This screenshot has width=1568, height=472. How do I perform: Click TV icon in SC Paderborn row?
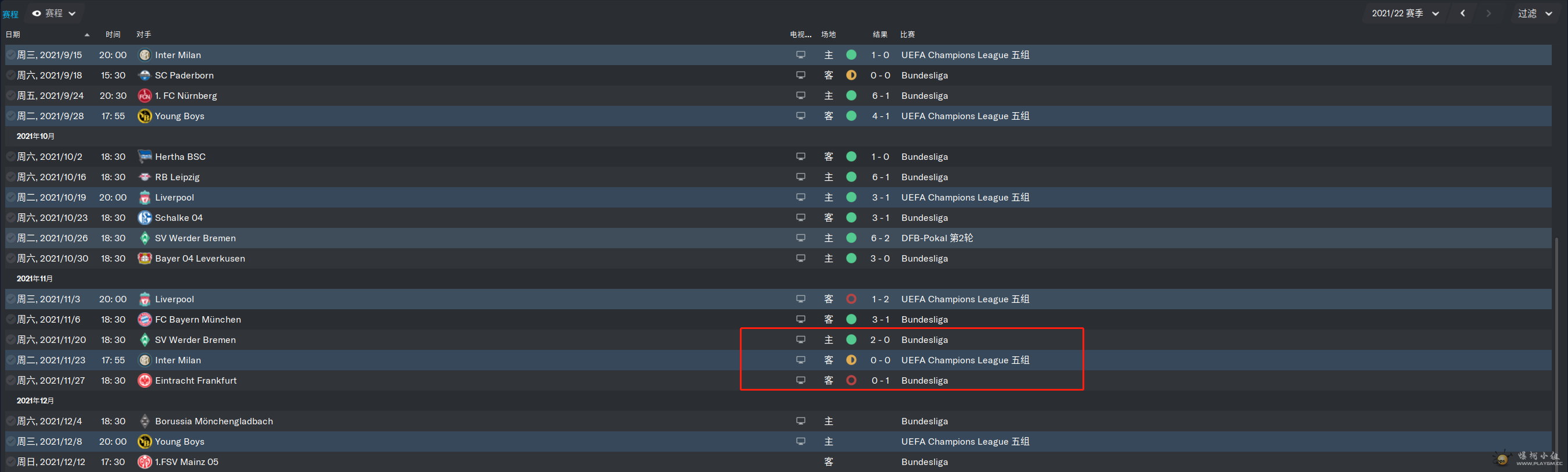(800, 75)
